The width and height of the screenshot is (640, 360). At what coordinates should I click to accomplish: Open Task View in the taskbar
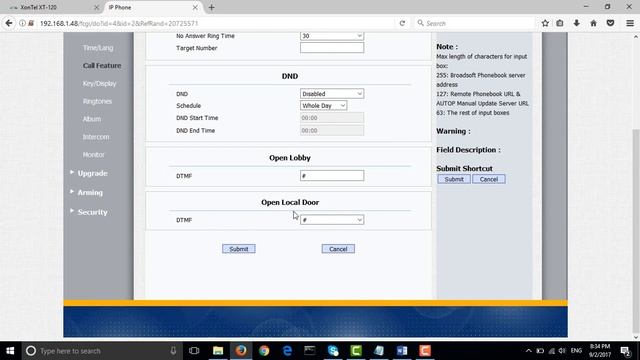pos(194,351)
